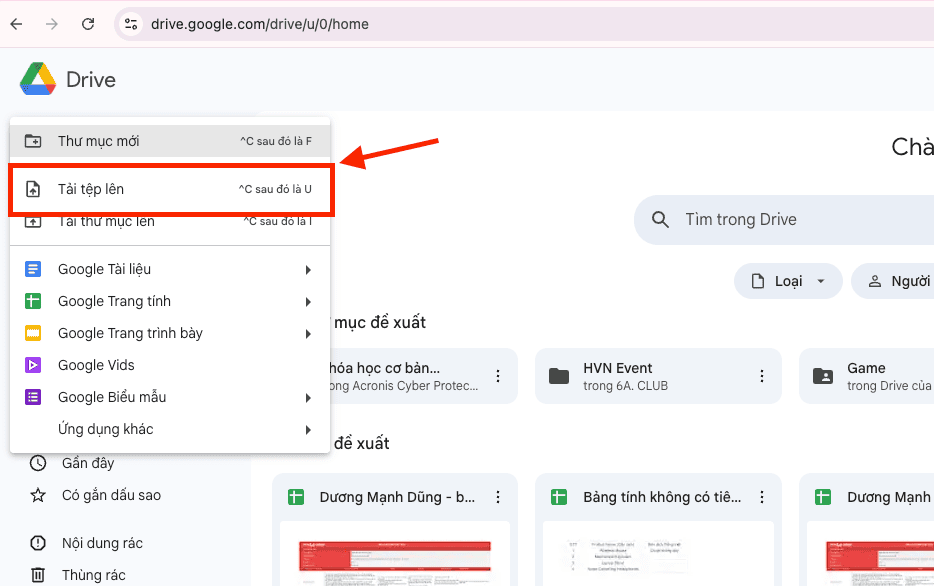Click the purple Google Forms icon

(33, 397)
